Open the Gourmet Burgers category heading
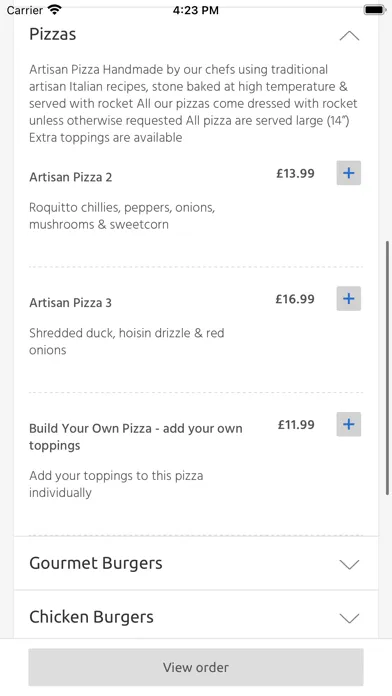392x696 pixels. (x=96, y=563)
